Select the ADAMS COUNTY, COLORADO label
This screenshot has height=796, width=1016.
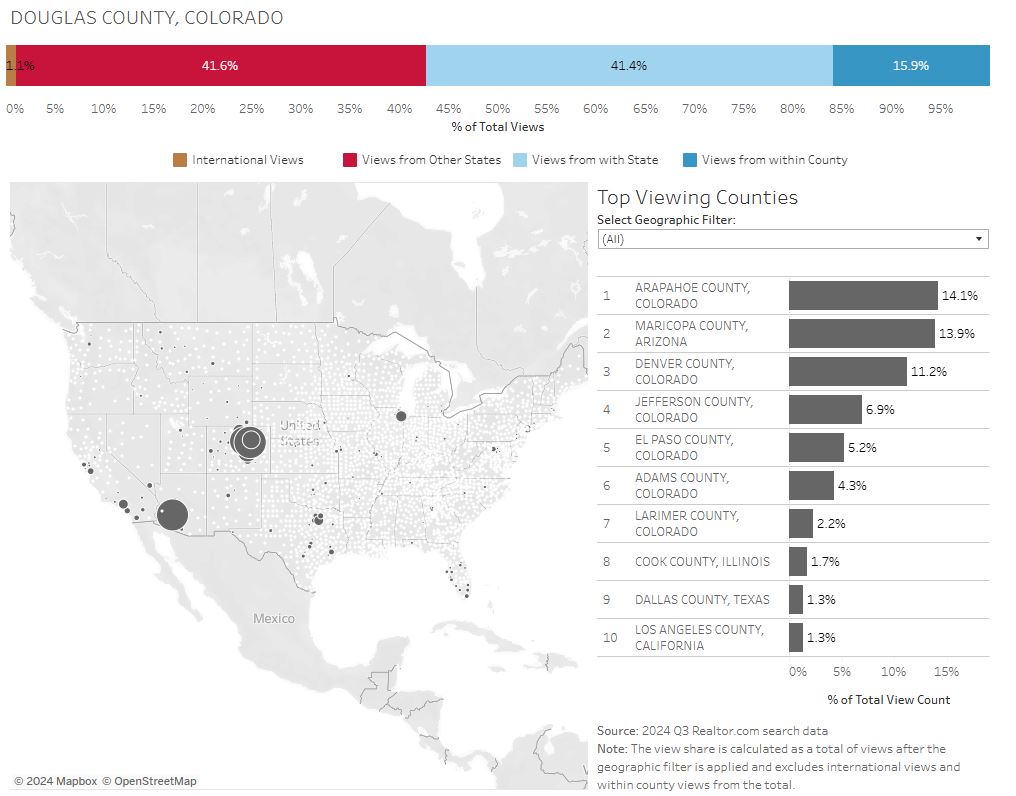coord(682,486)
